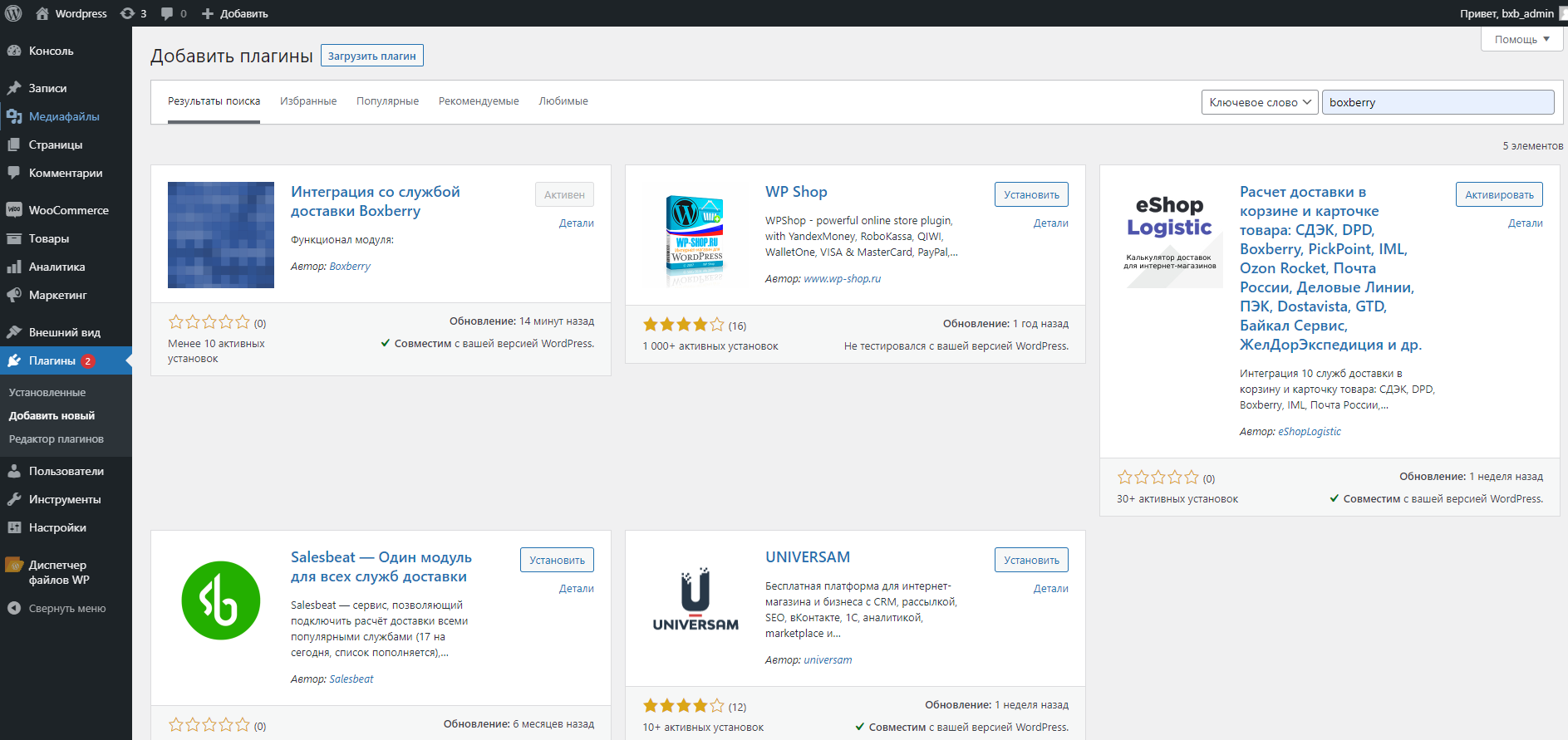The width and height of the screenshot is (1568, 740).
Task: Open the comments bubble icon showing 0
Action: click(x=167, y=13)
